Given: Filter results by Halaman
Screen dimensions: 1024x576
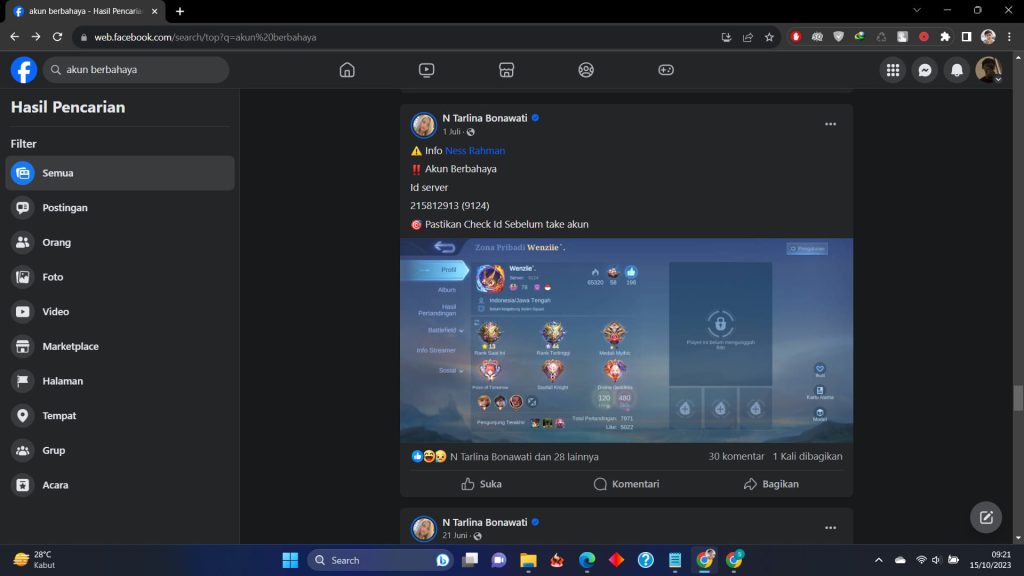Looking at the screenshot, I should coord(120,381).
